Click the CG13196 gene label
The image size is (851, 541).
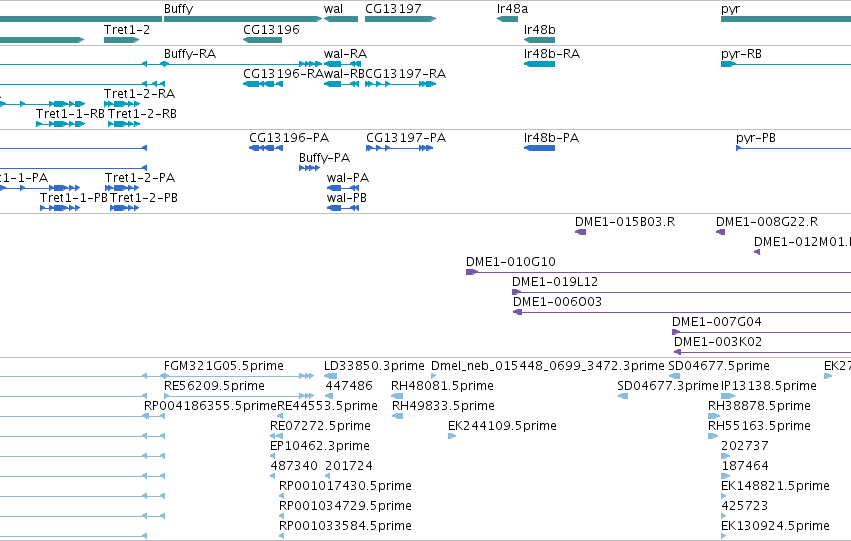(271, 29)
